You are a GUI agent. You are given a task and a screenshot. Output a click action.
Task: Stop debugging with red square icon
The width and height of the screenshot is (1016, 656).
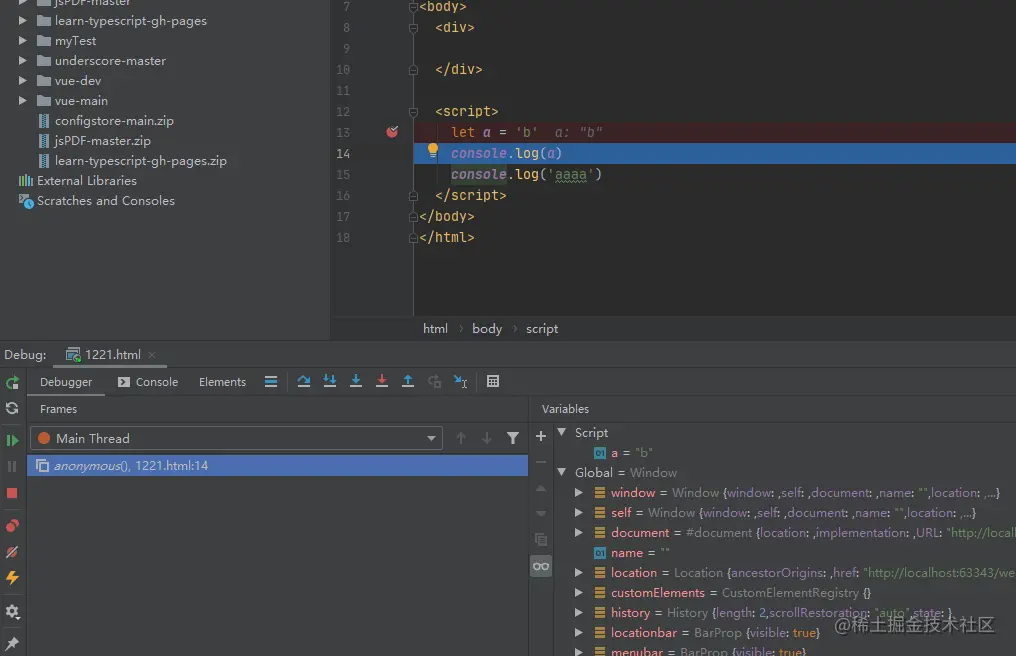pyautogui.click(x=12, y=493)
